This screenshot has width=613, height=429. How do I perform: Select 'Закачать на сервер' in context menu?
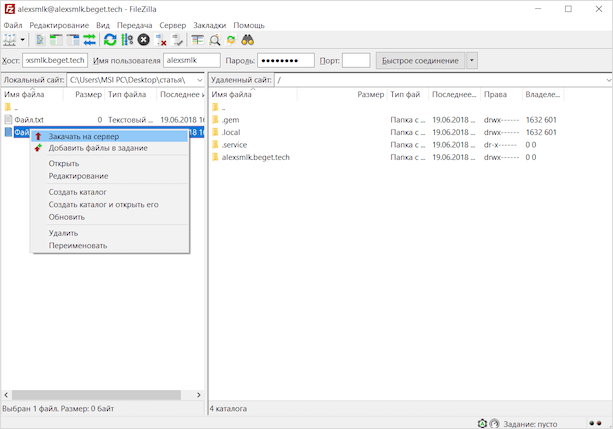click(84, 136)
